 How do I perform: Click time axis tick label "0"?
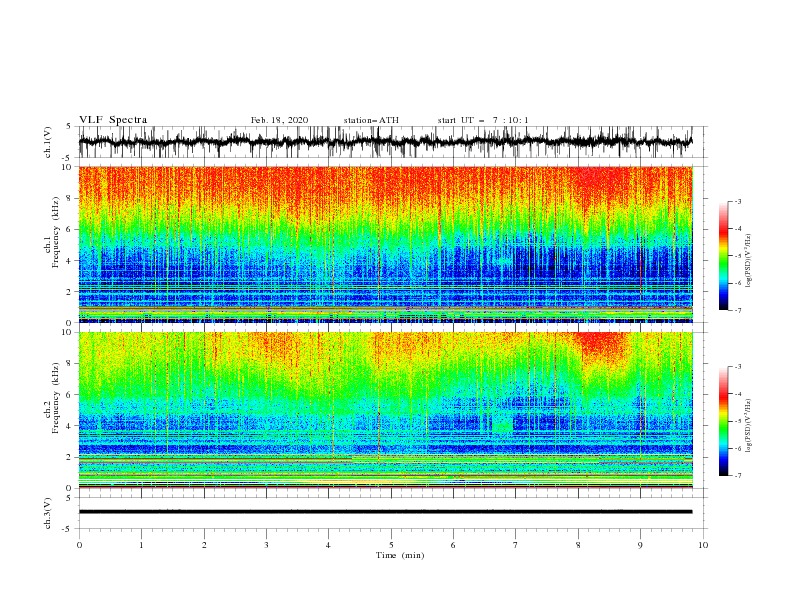pyautogui.click(x=79, y=545)
